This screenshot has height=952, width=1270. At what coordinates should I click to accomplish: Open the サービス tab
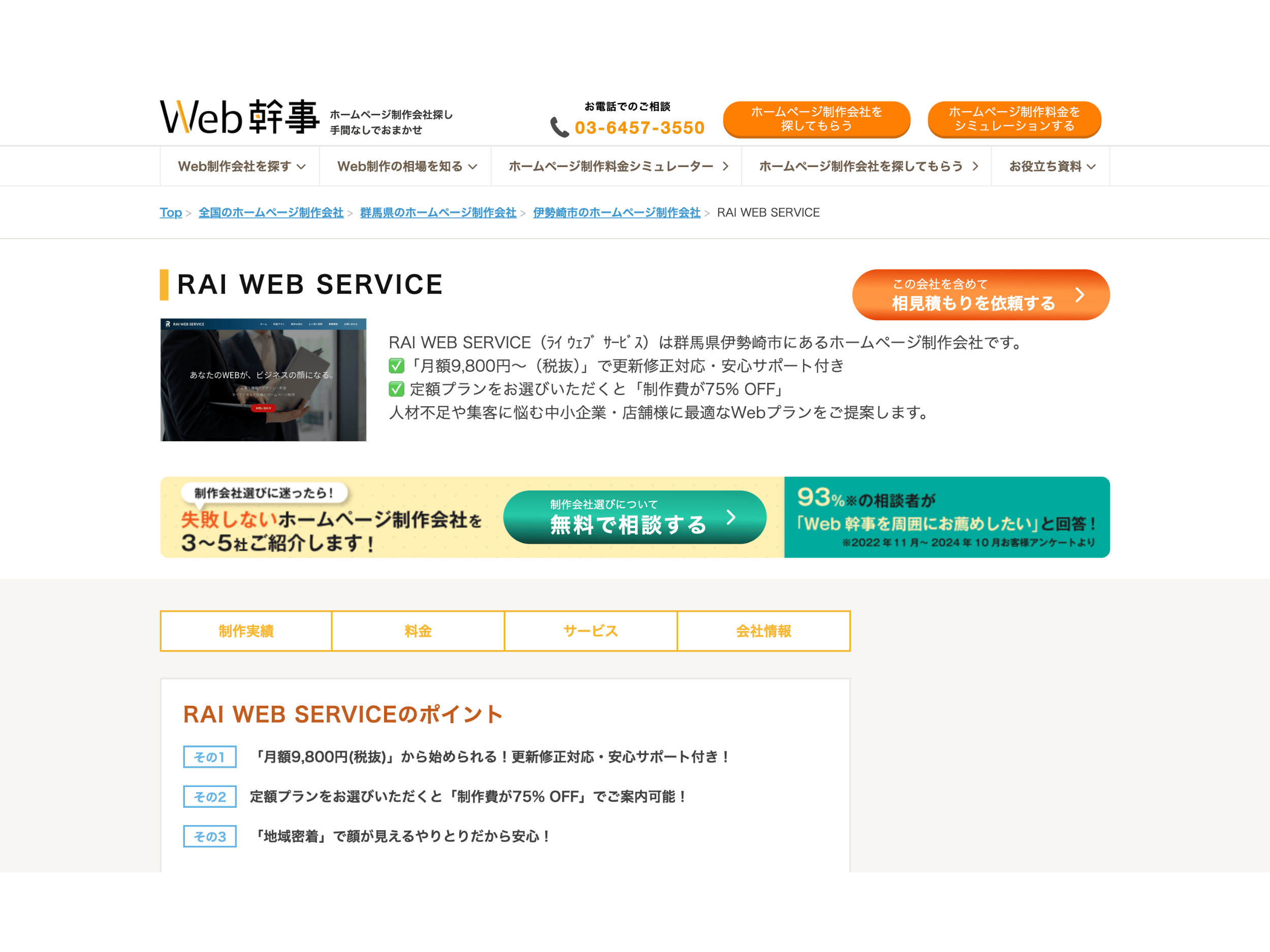pos(590,631)
